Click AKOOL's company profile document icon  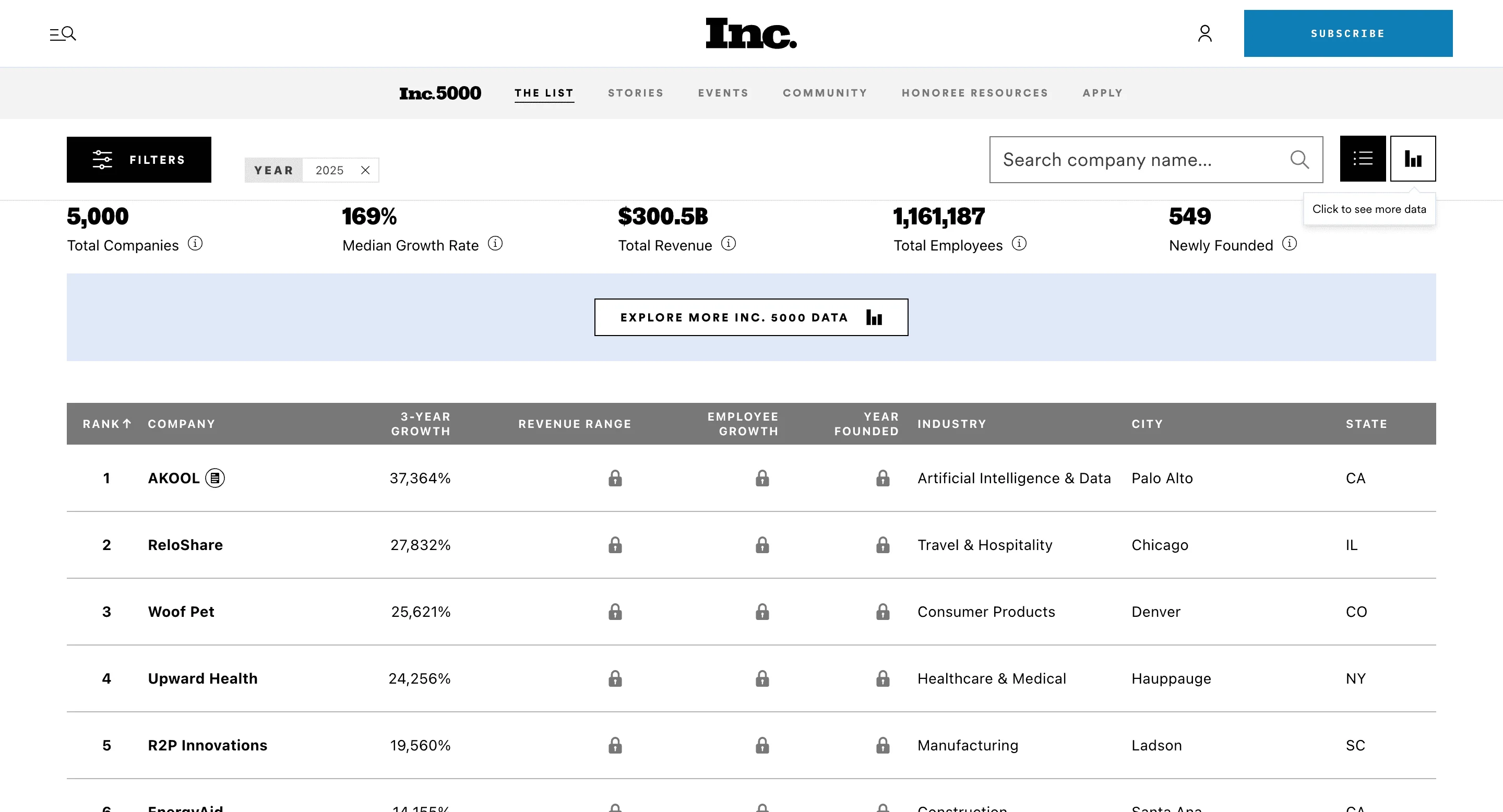pos(217,477)
